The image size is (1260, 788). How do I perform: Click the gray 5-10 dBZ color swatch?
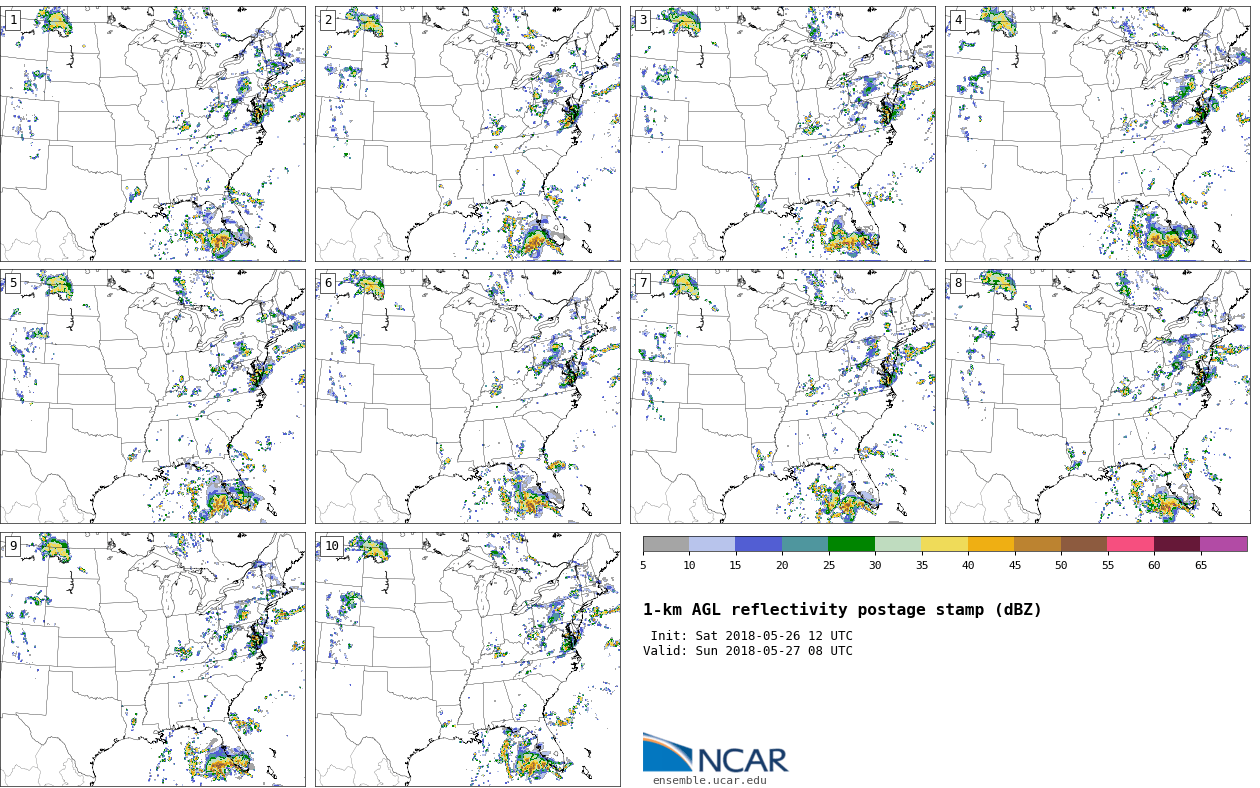tap(666, 544)
